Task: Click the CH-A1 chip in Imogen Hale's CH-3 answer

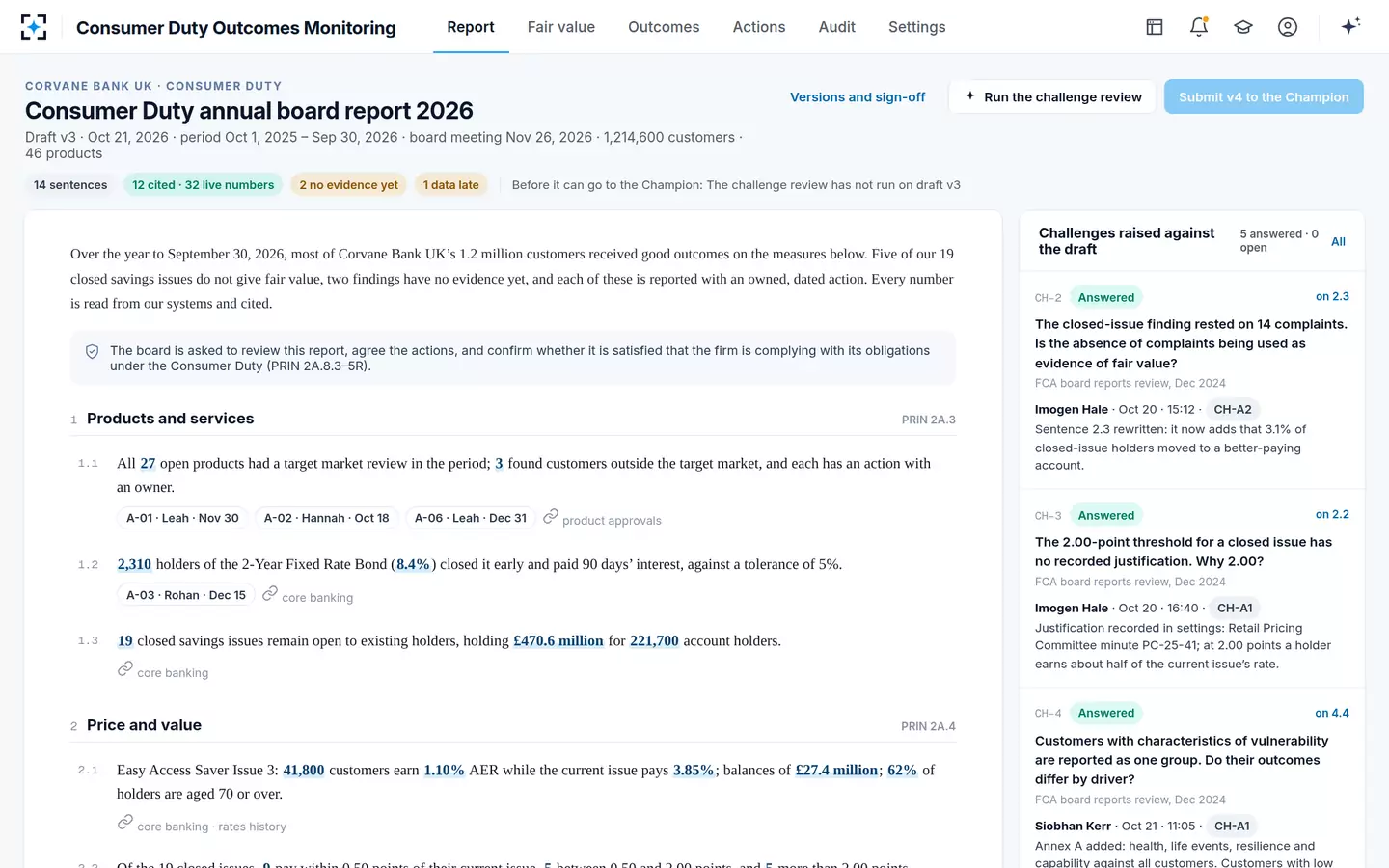Action: coord(1235,608)
